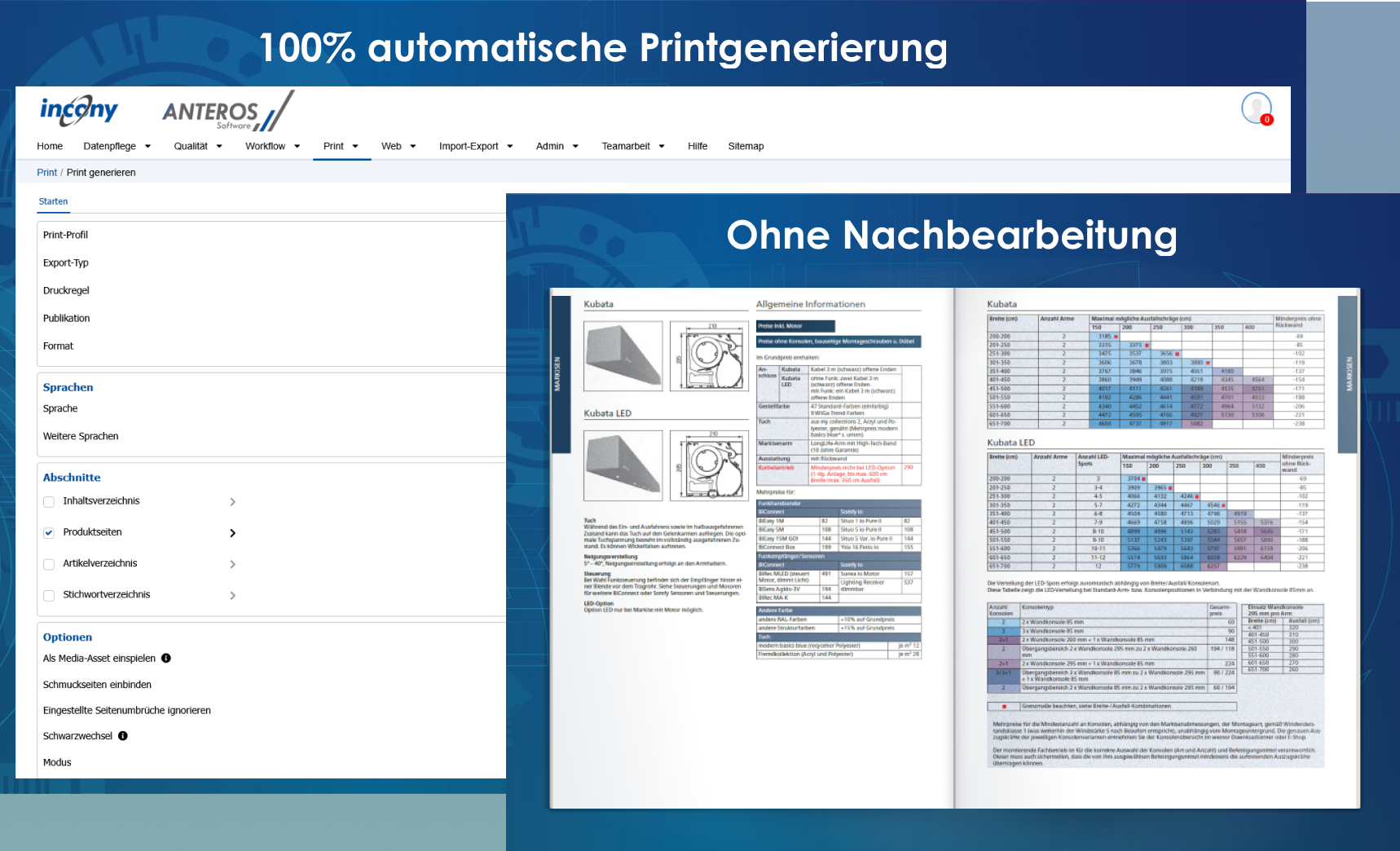Screen dimensions: 1400x851
Task: Open the Datenpflege dropdown menu
Action: pos(117,146)
